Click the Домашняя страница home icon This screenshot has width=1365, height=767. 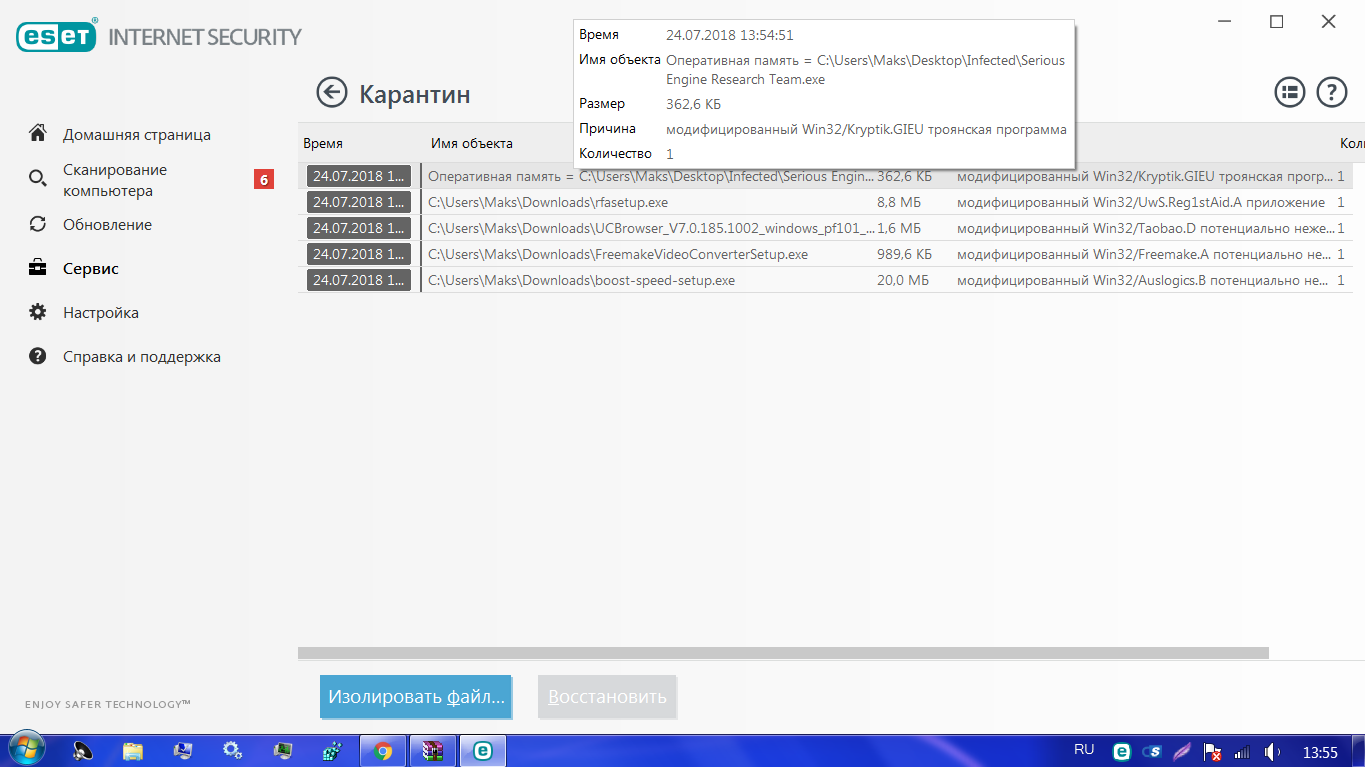tap(38, 134)
